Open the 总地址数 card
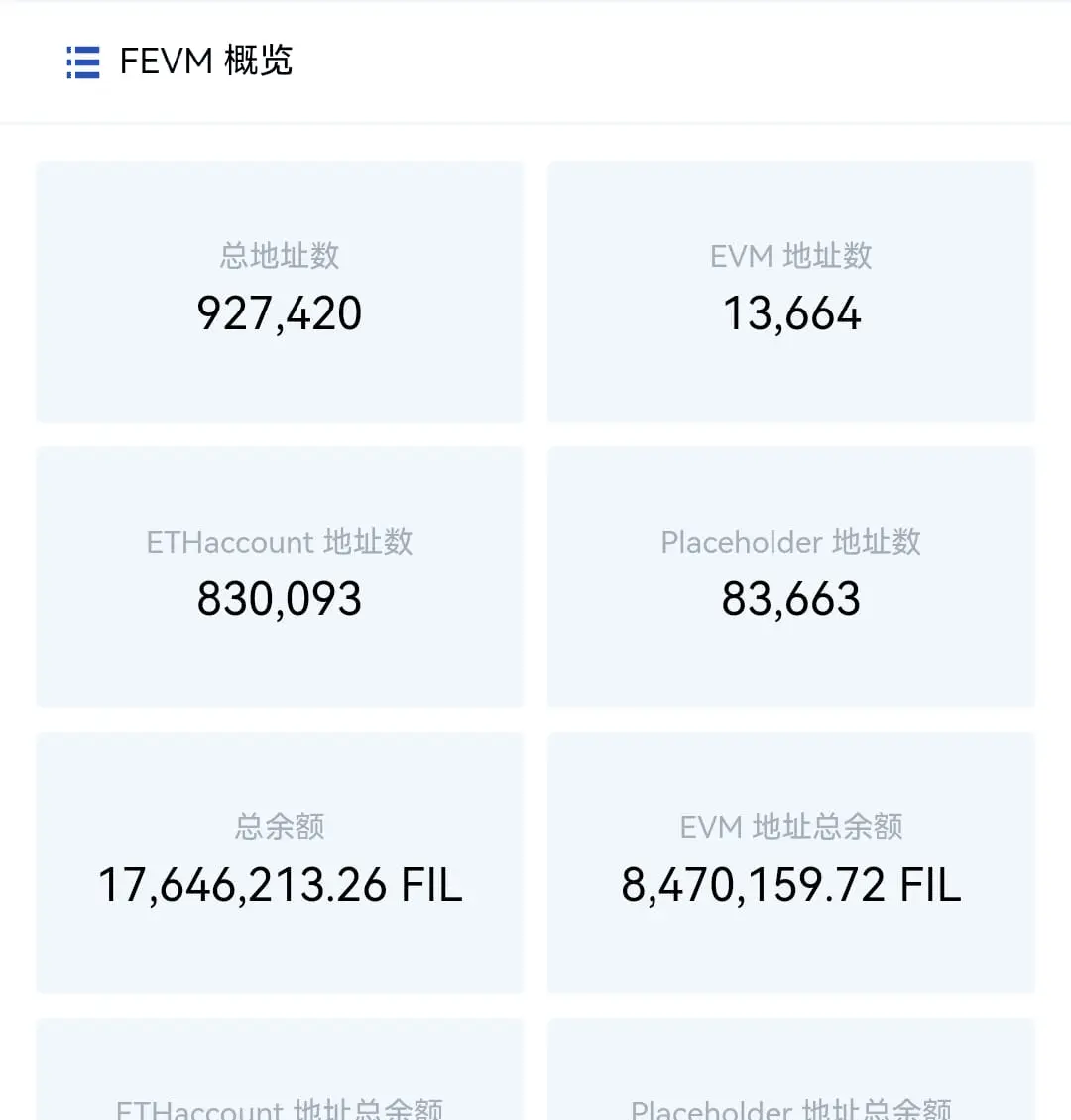 (x=280, y=292)
